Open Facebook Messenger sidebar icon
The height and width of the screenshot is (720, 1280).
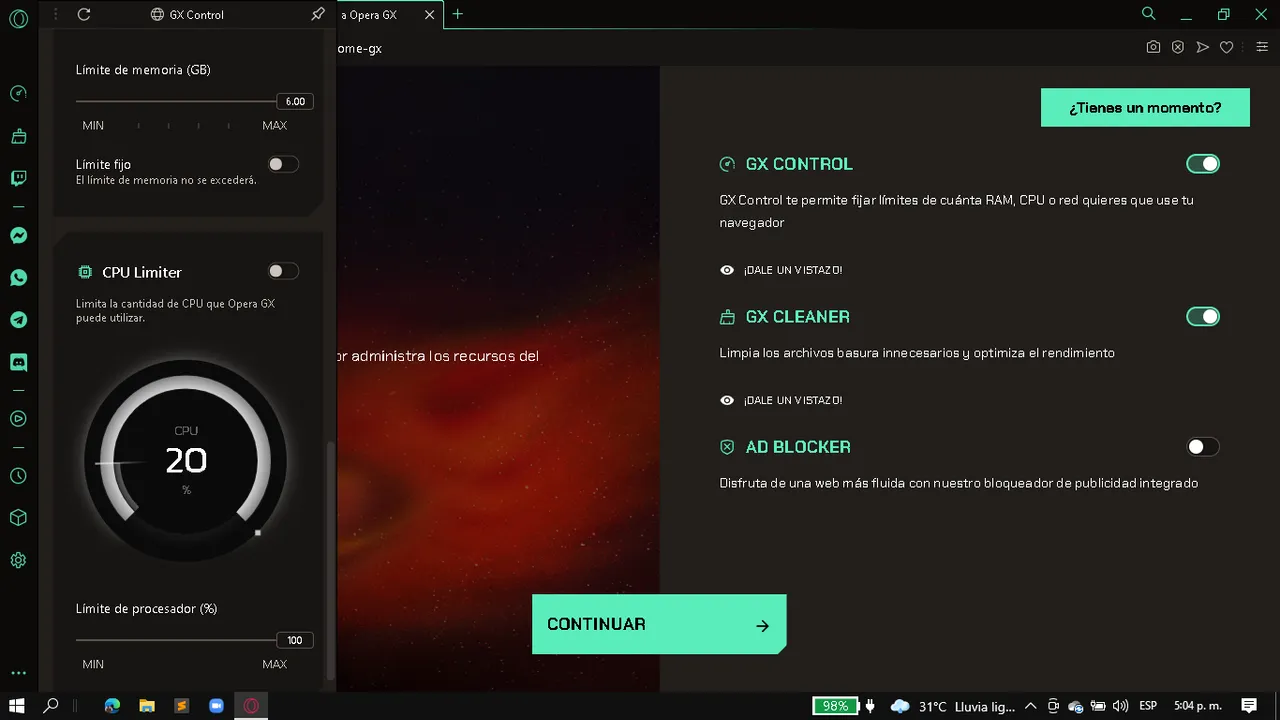[18, 236]
